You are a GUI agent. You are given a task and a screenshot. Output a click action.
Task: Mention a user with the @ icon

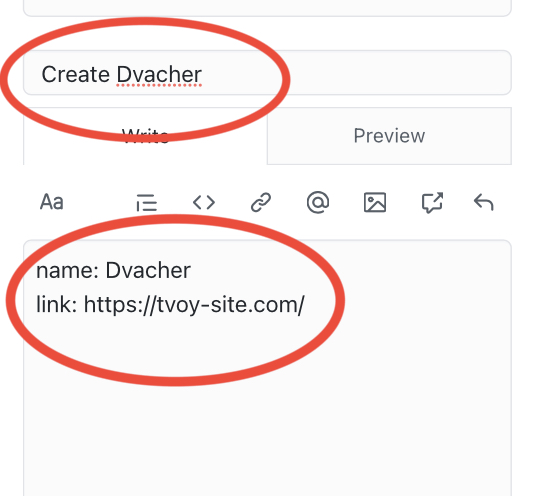318,202
